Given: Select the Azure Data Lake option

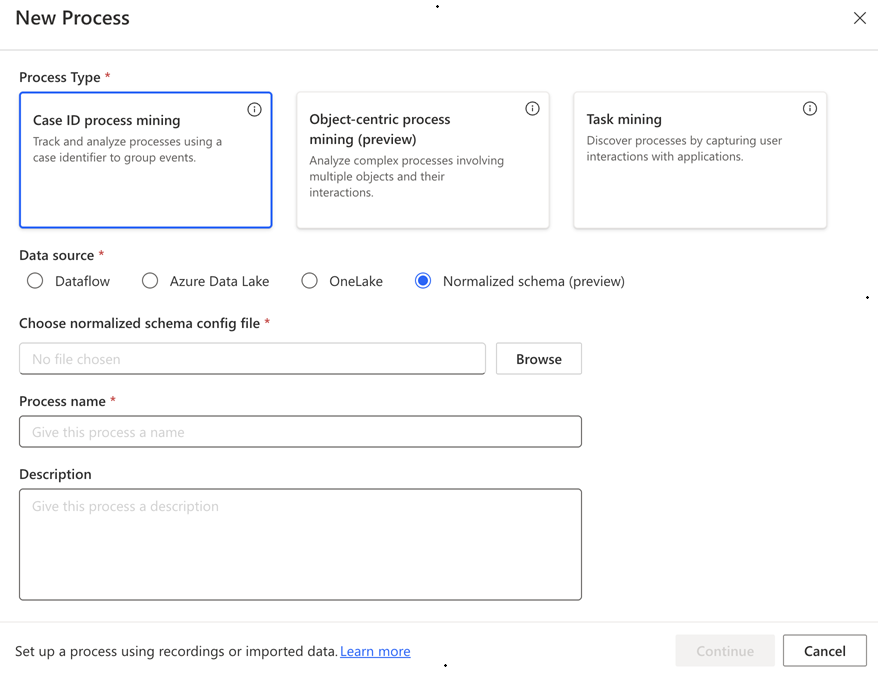Looking at the screenshot, I should tap(150, 281).
